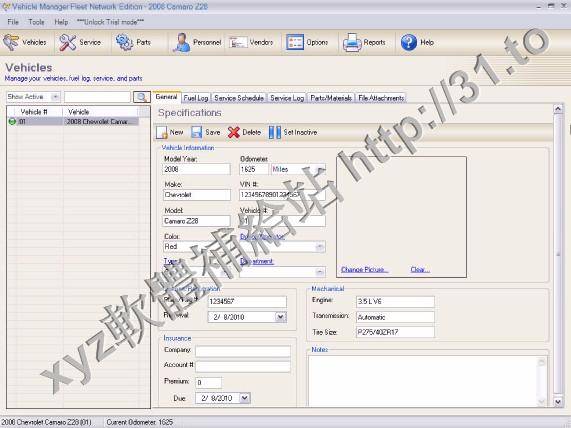The image size is (571, 428).
Task: Click inside the Notes text area
Action: tap(422, 381)
